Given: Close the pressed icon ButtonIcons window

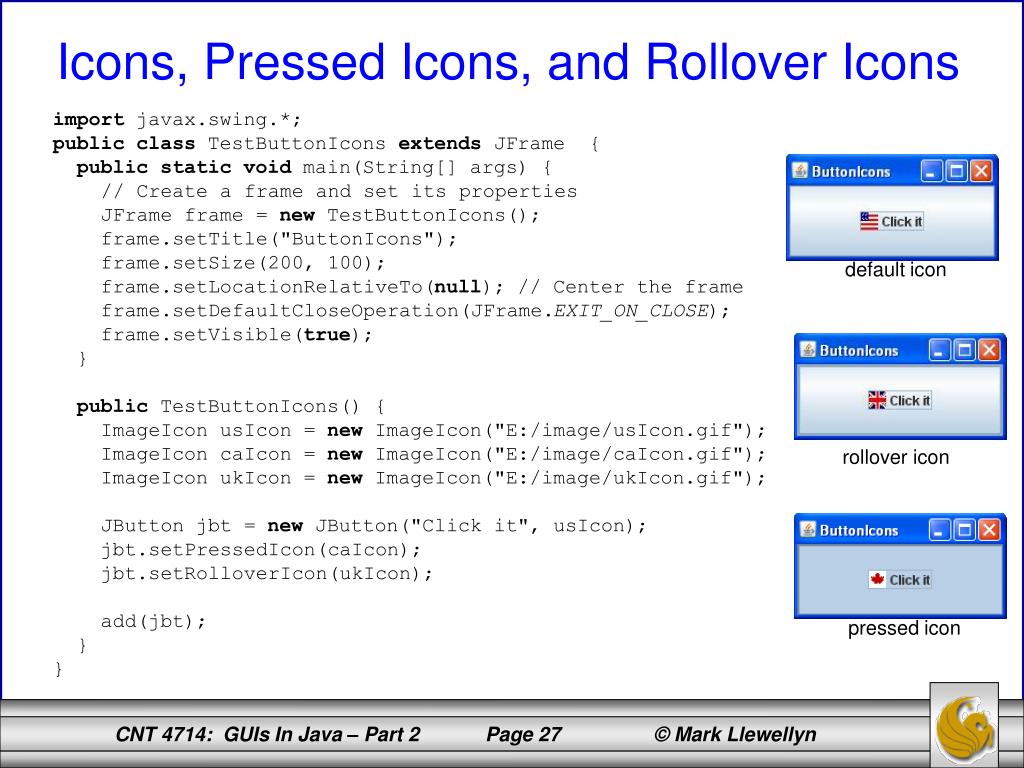Looking at the screenshot, I should point(989,530).
